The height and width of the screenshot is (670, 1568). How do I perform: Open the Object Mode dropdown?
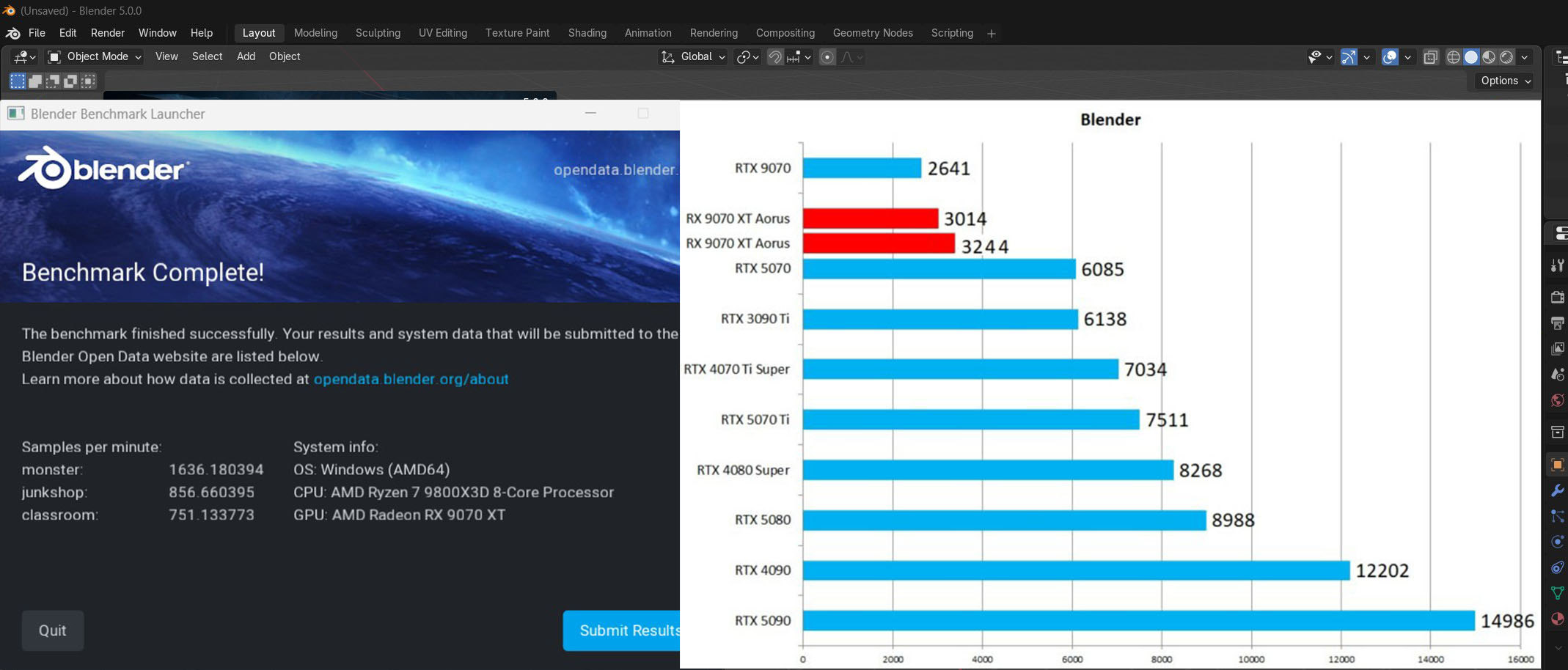pos(95,56)
